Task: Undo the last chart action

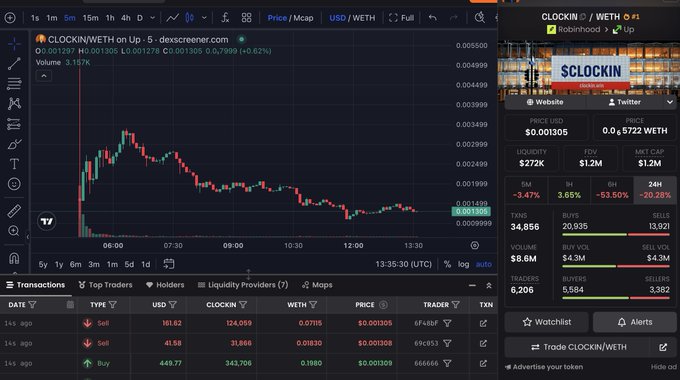Action: click(433, 18)
